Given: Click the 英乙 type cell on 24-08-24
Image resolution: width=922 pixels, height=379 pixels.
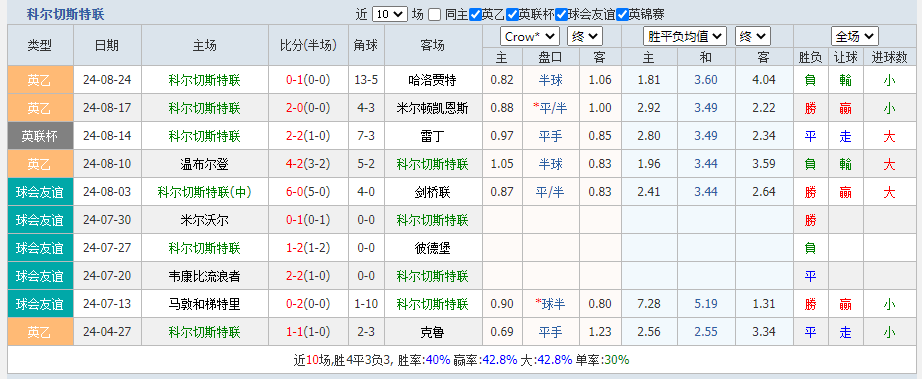Looking at the screenshot, I should coord(40,80).
